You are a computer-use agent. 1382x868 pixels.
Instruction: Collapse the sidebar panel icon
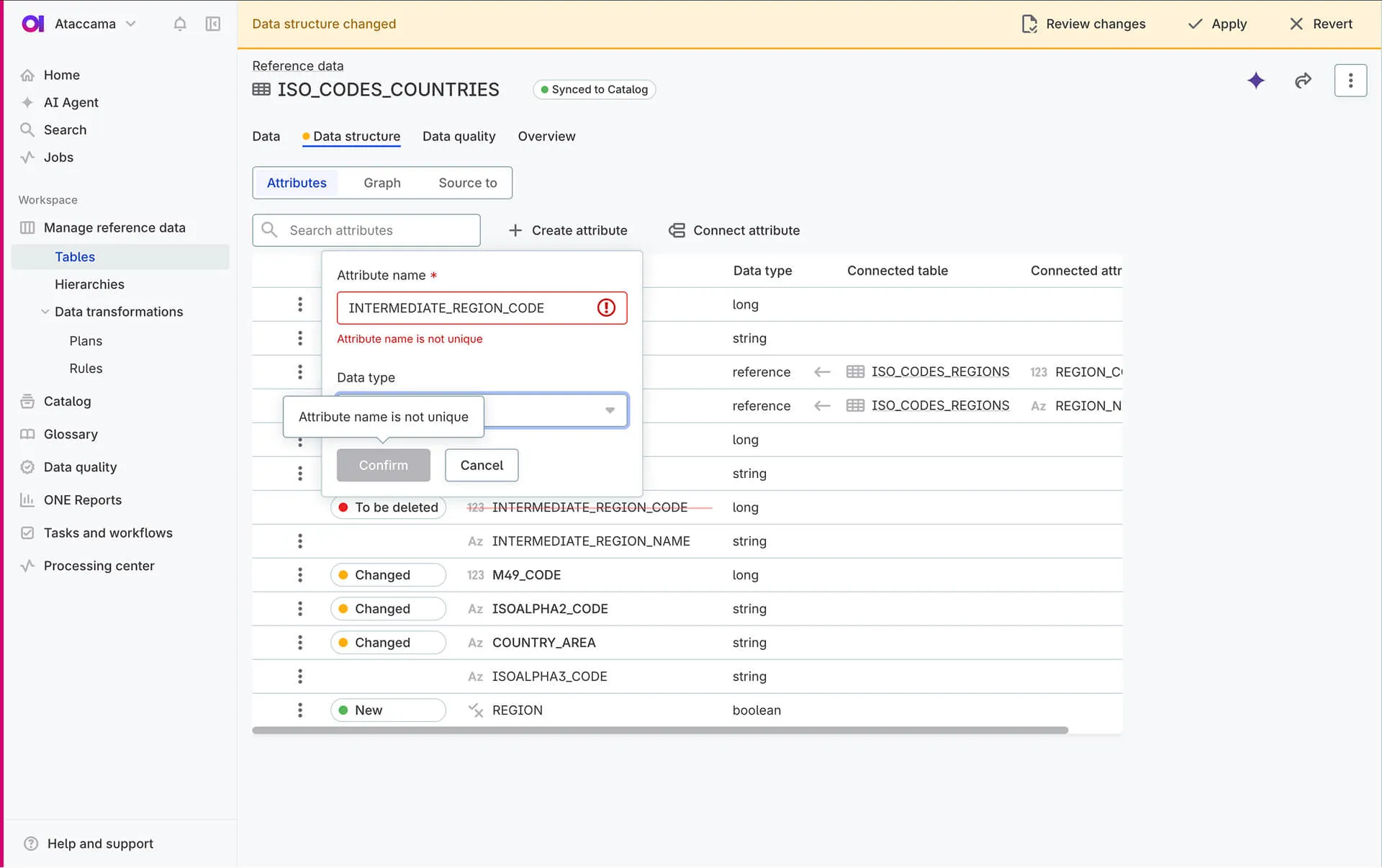(x=213, y=24)
